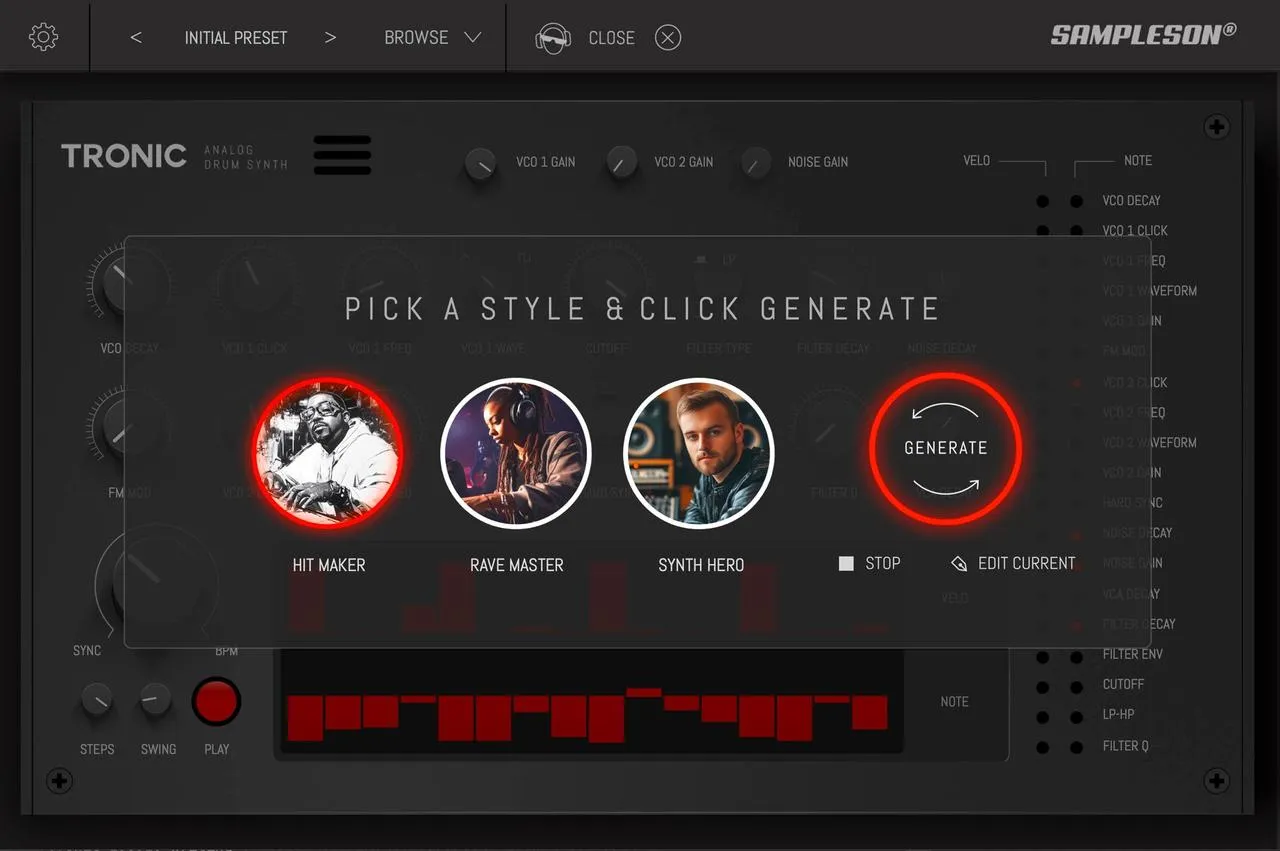The image size is (1280, 851).
Task: Click the bottom-left plus screw icon
Action: point(60,781)
